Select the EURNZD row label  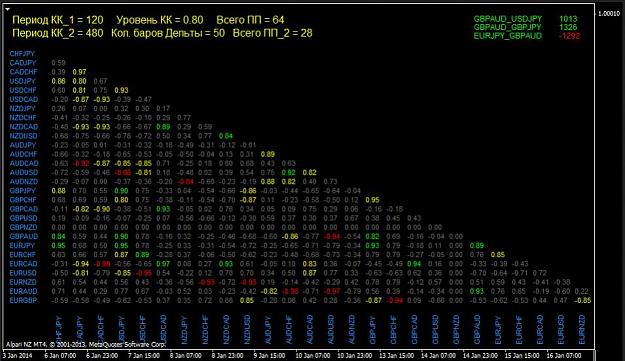(x=24, y=282)
